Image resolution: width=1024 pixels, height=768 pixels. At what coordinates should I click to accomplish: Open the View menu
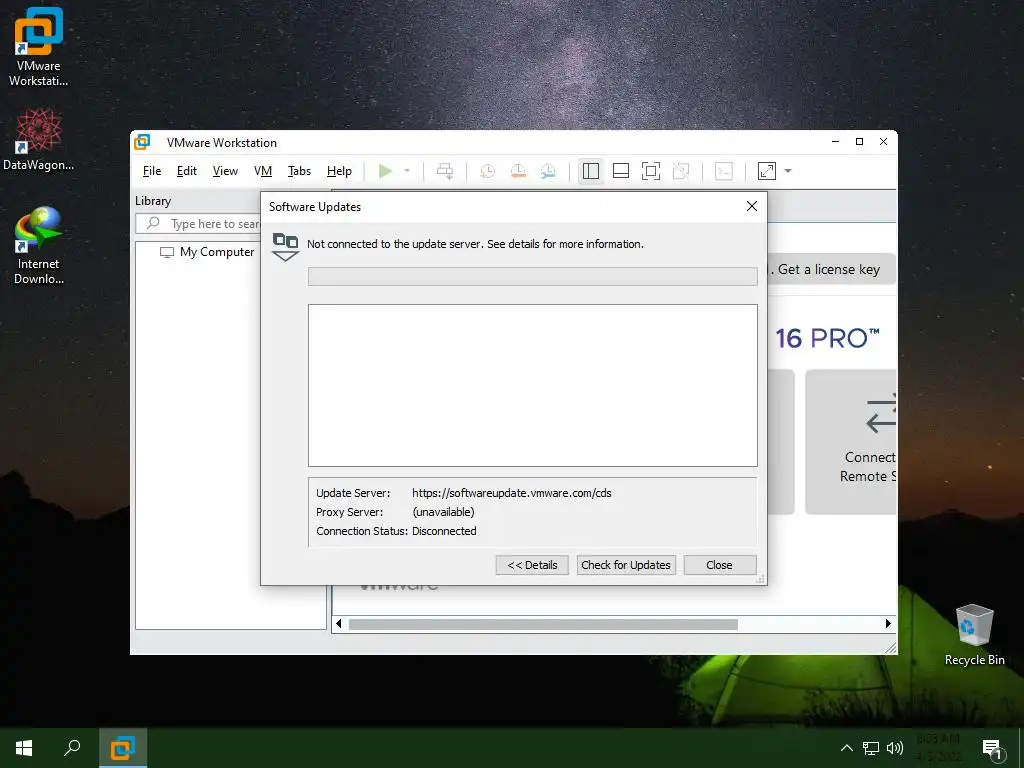(225, 171)
